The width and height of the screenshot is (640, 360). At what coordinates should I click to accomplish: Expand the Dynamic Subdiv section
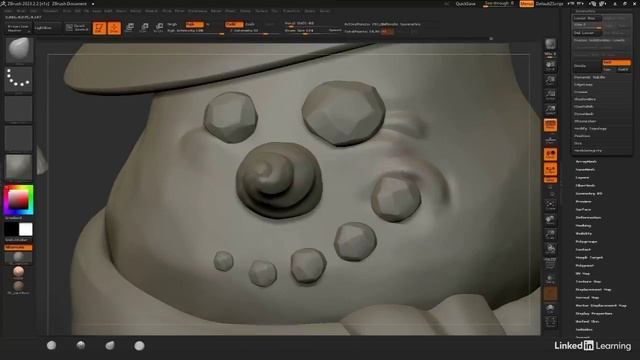(x=590, y=77)
